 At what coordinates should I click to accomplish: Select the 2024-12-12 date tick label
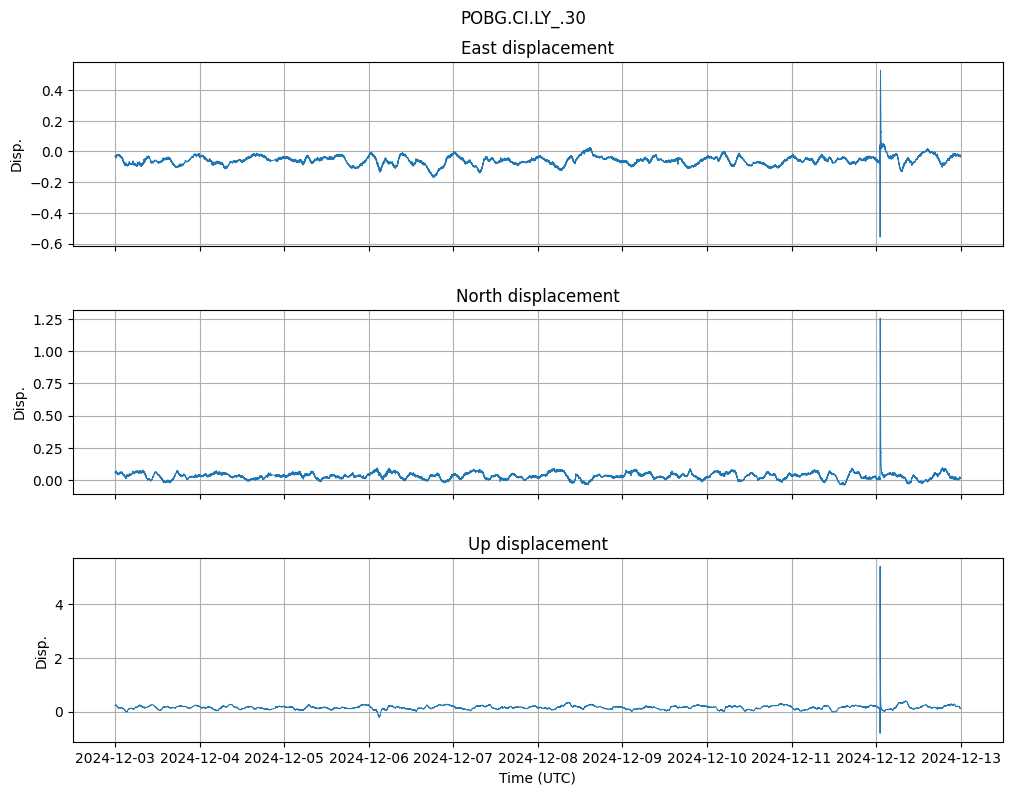(876, 759)
